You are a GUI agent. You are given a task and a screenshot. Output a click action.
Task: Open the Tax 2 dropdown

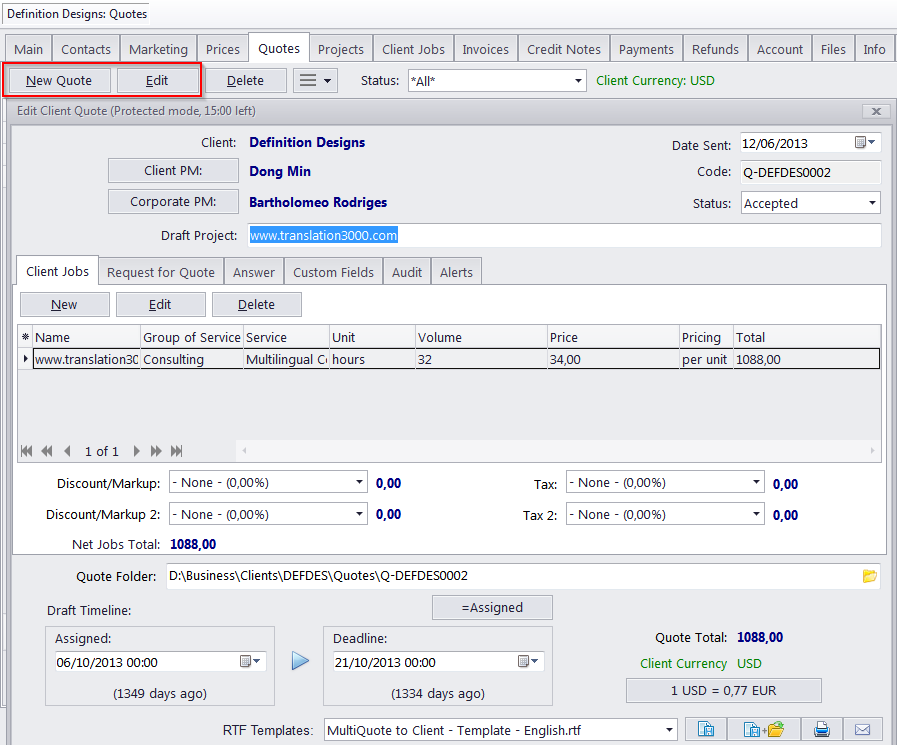(756, 514)
